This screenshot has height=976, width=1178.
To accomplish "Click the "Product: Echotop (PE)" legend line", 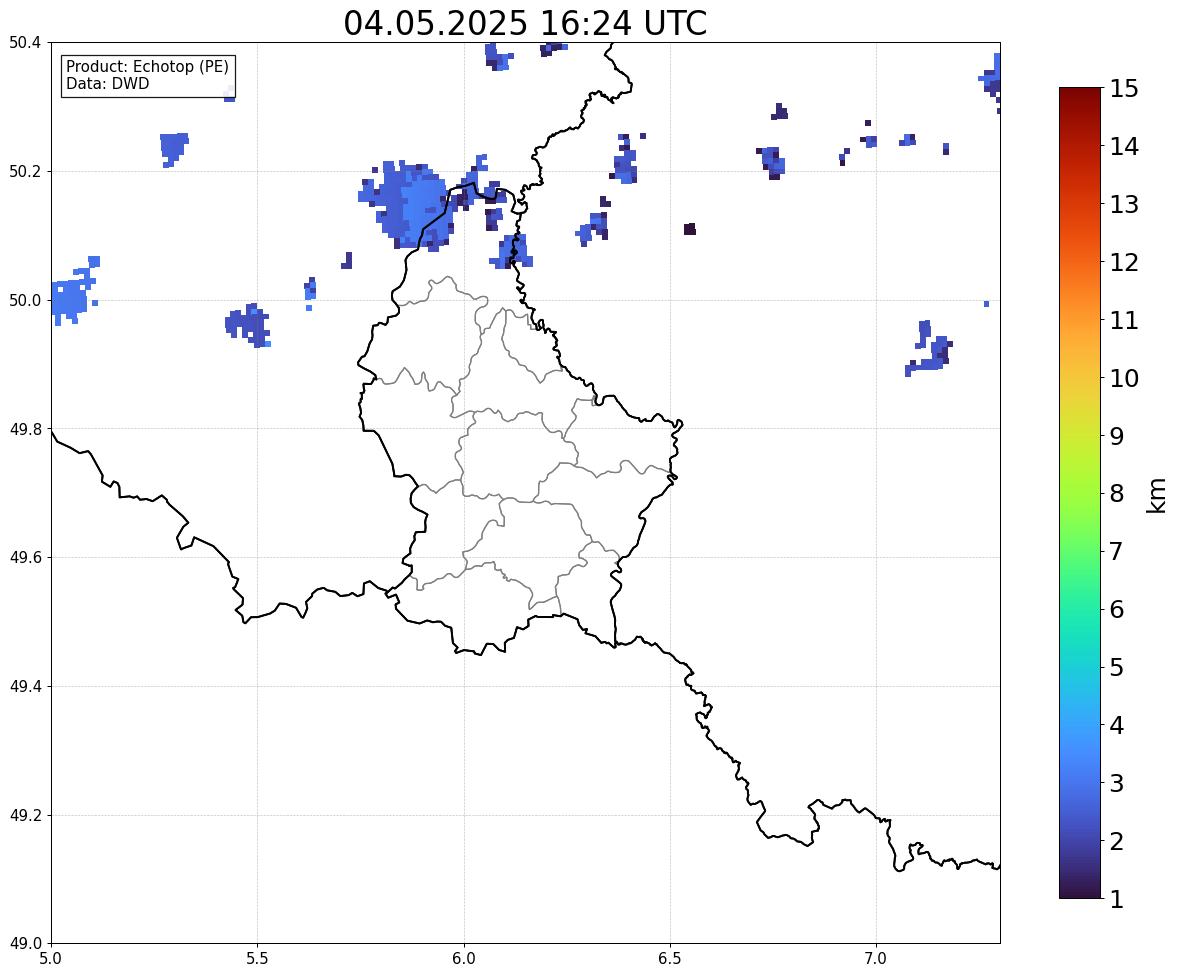I will [147, 67].
